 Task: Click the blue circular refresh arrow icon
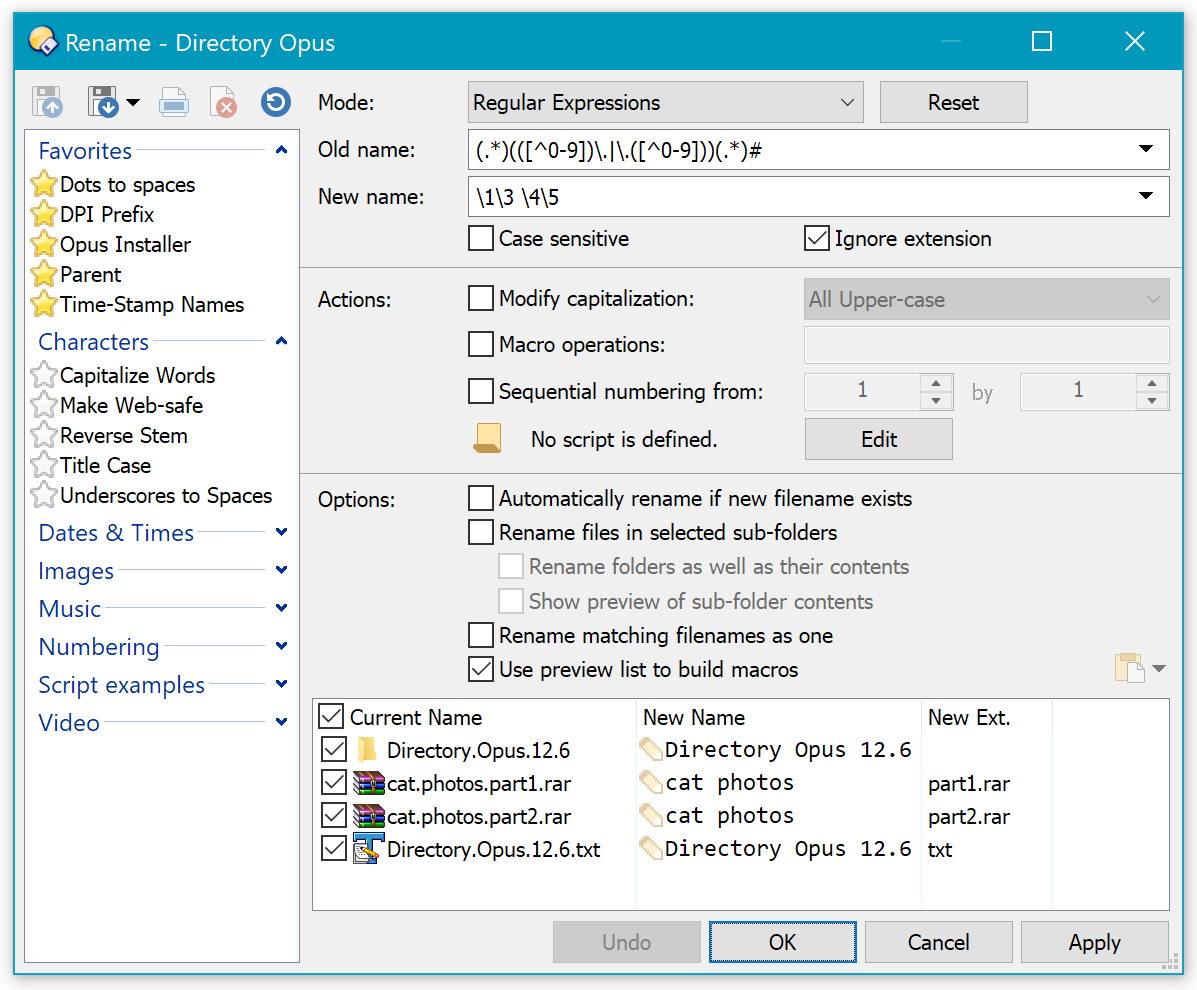276,102
